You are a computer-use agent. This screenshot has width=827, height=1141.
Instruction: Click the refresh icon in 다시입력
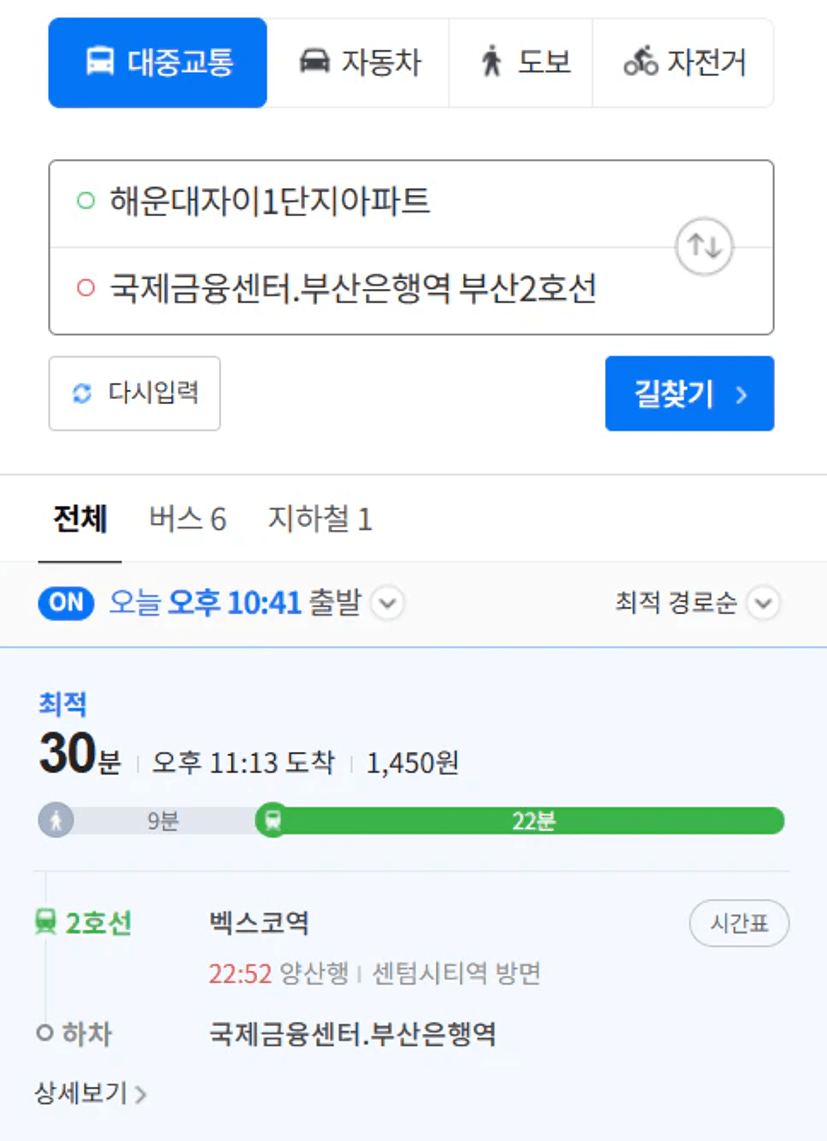click(x=82, y=394)
